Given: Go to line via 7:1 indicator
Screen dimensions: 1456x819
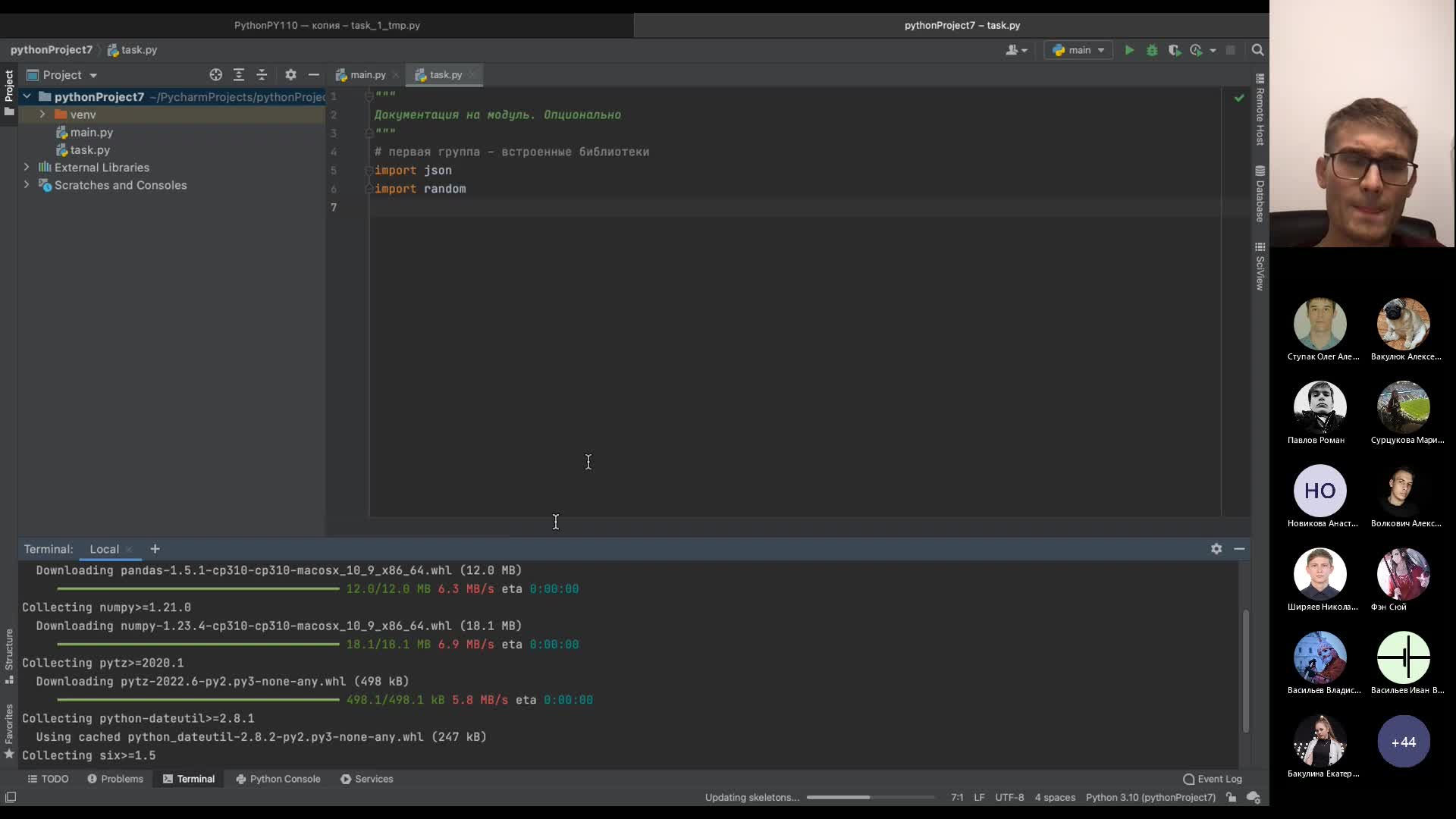Looking at the screenshot, I should click(x=957, y=798).
